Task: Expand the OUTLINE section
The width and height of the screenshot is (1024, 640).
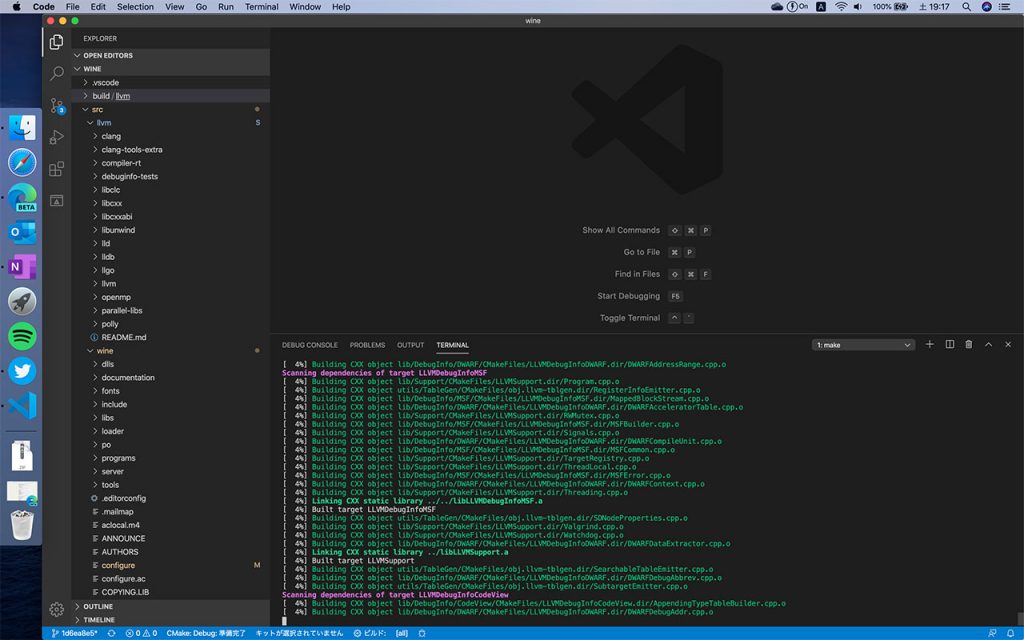Action: click(170, 607)
